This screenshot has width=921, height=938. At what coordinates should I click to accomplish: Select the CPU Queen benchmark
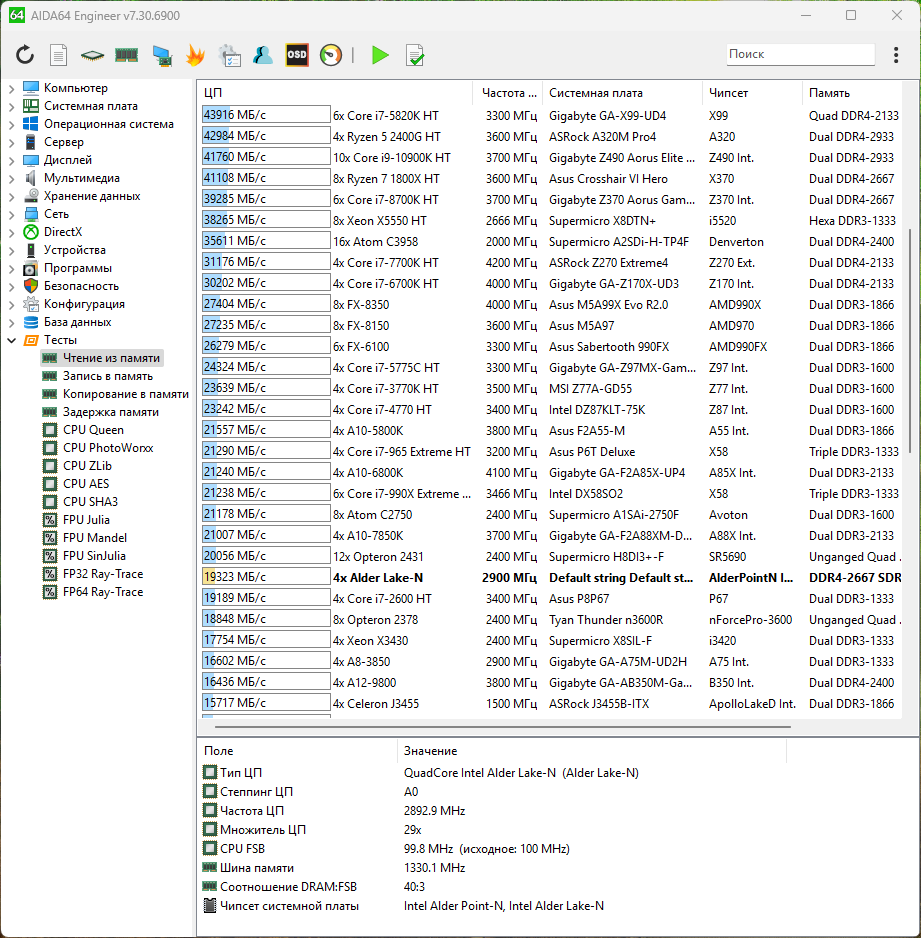(x=93, y=430)
